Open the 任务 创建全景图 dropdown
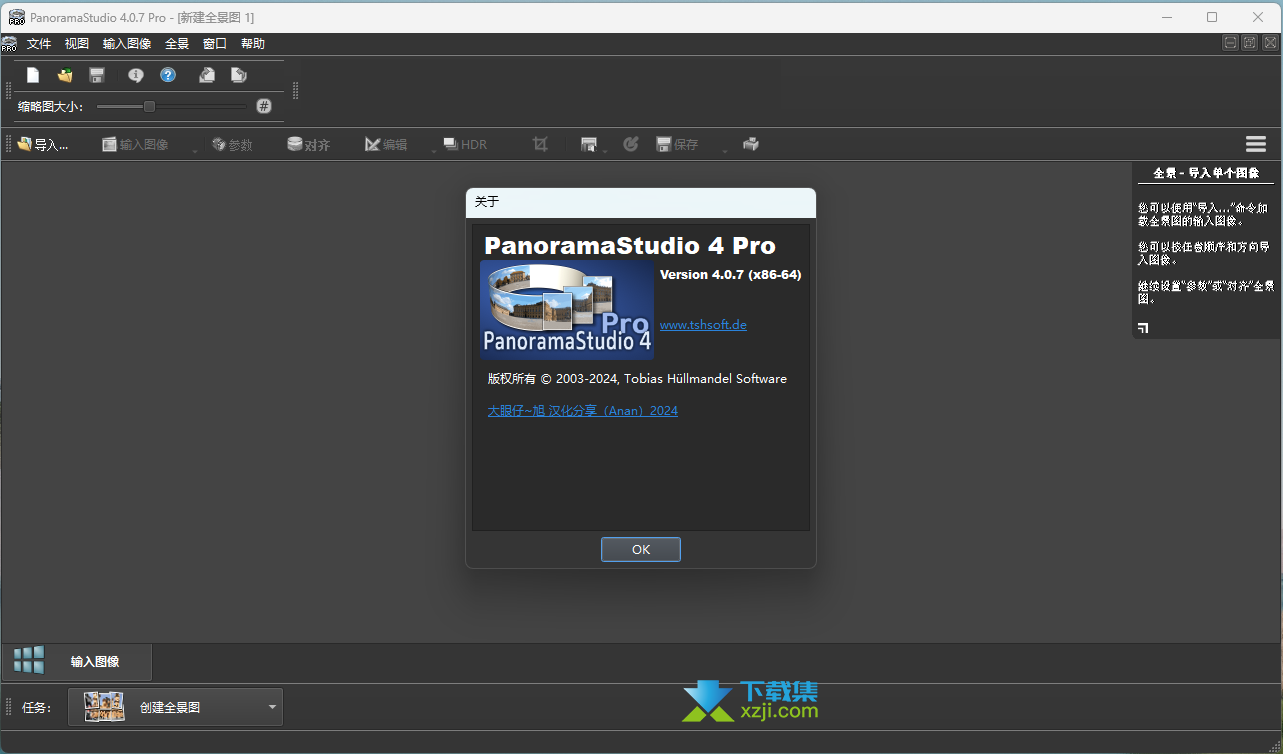Image resolution: width=1283 pixels, height=754 pixels. pos(175,707)
